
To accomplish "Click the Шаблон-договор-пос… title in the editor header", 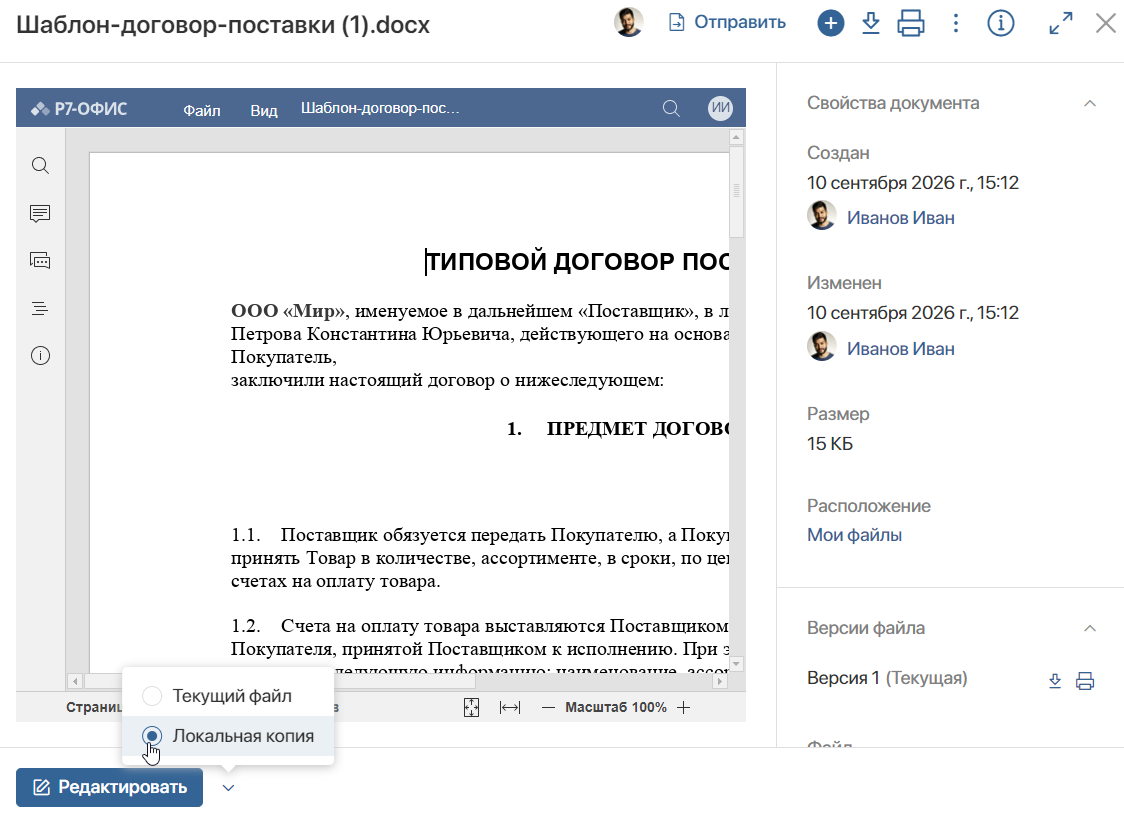I will click(x=380, y=108).
